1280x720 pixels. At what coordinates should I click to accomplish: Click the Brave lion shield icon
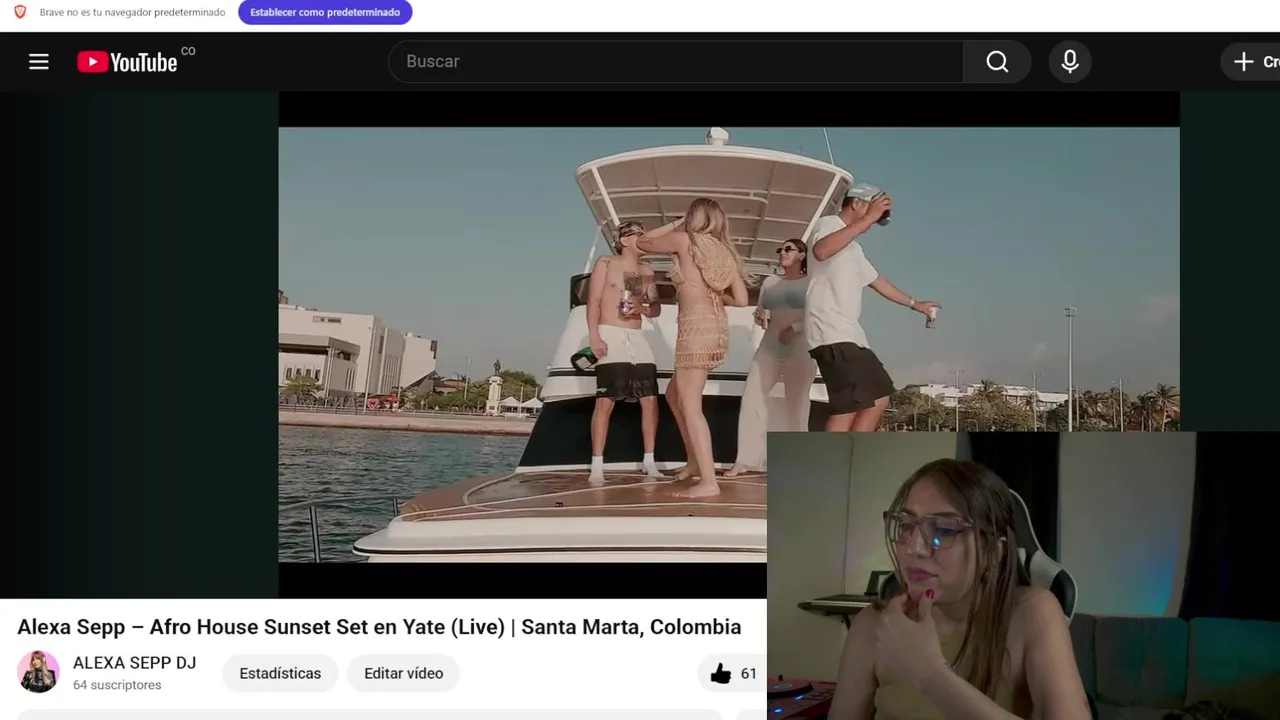click(x=20, y=12)
